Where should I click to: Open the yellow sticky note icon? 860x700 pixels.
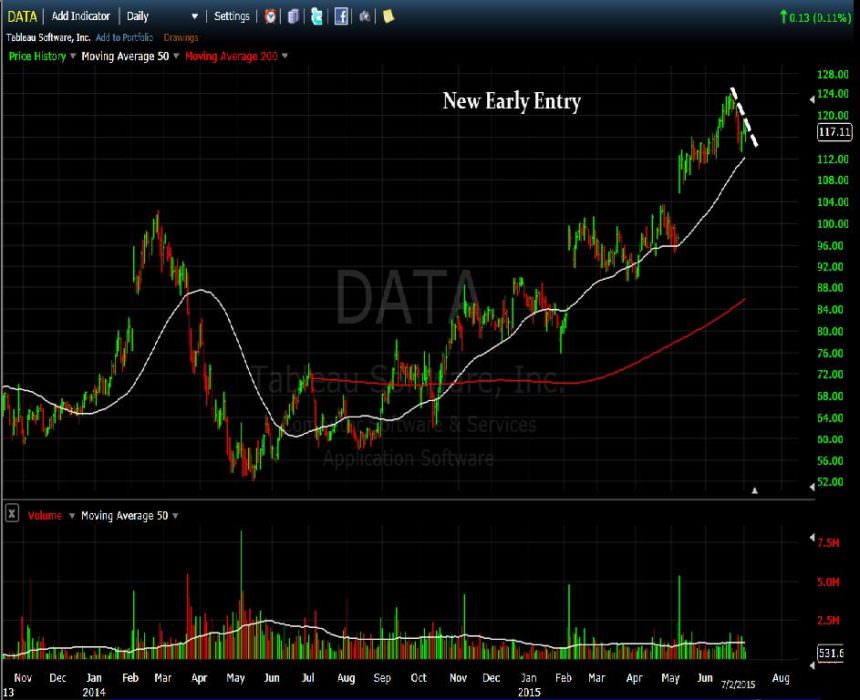tap(388, 16)
